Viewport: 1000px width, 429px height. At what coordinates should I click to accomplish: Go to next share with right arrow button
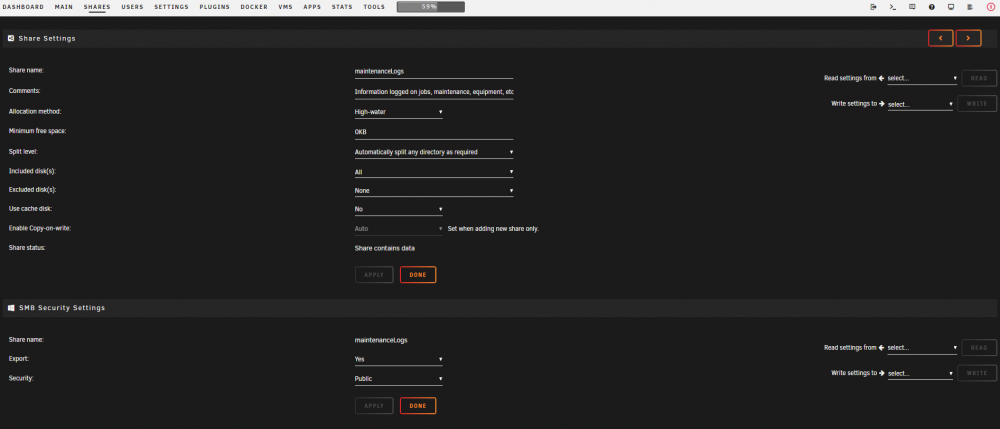(968, 38)
